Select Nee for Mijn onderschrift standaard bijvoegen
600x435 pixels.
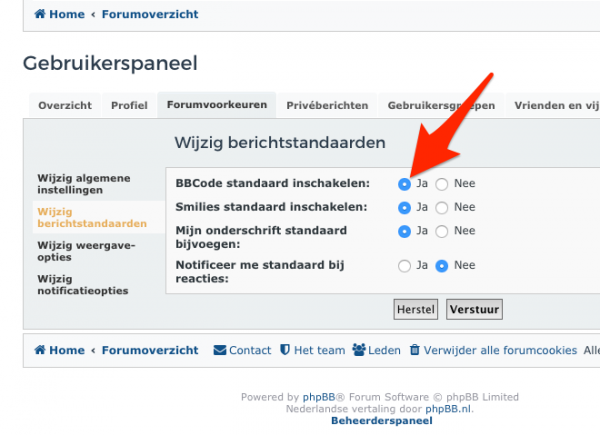point(442,231)
